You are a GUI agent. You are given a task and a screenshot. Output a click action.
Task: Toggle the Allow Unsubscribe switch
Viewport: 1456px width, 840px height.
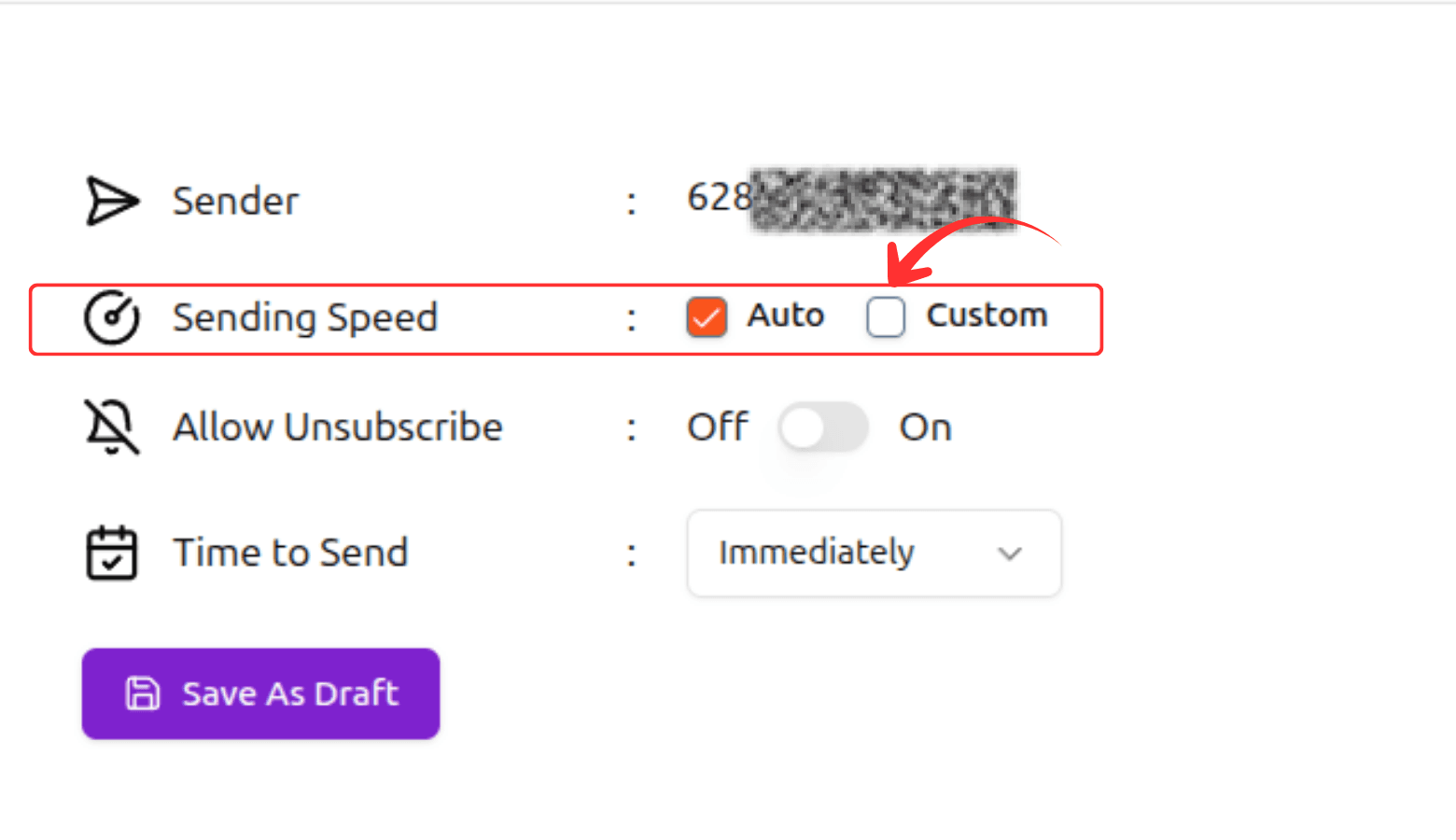tap(823, 427)
